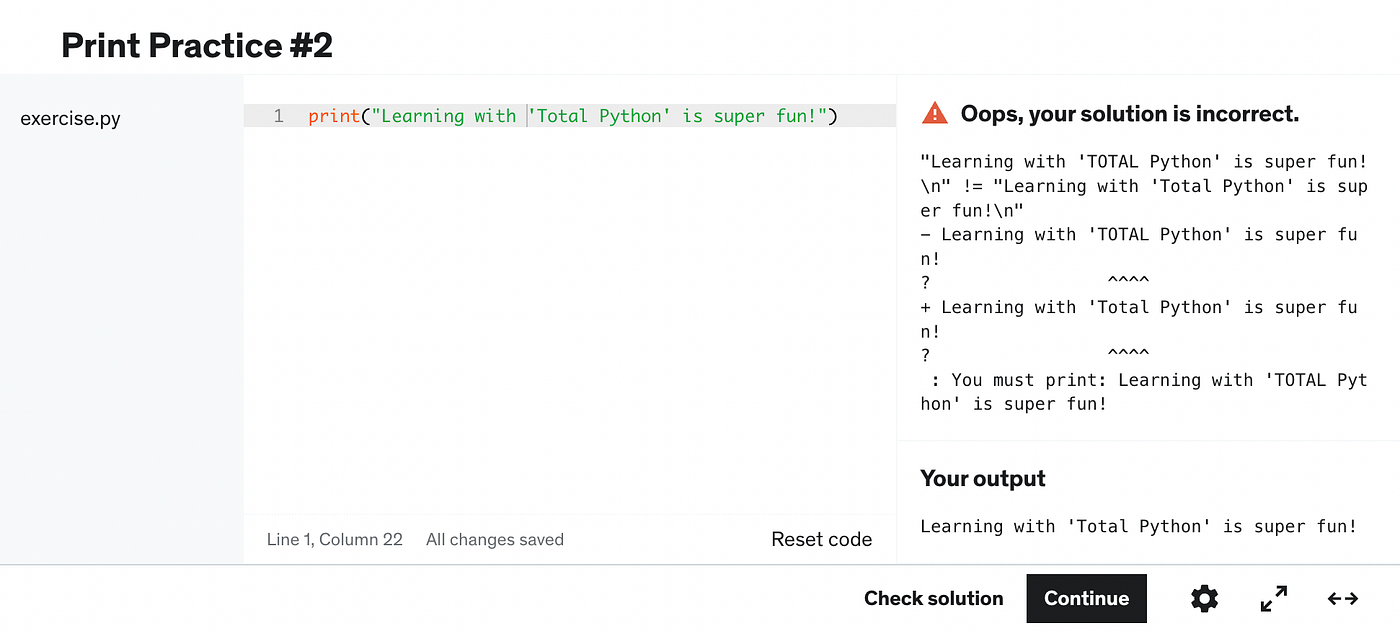Click the Continue button

1086,598
